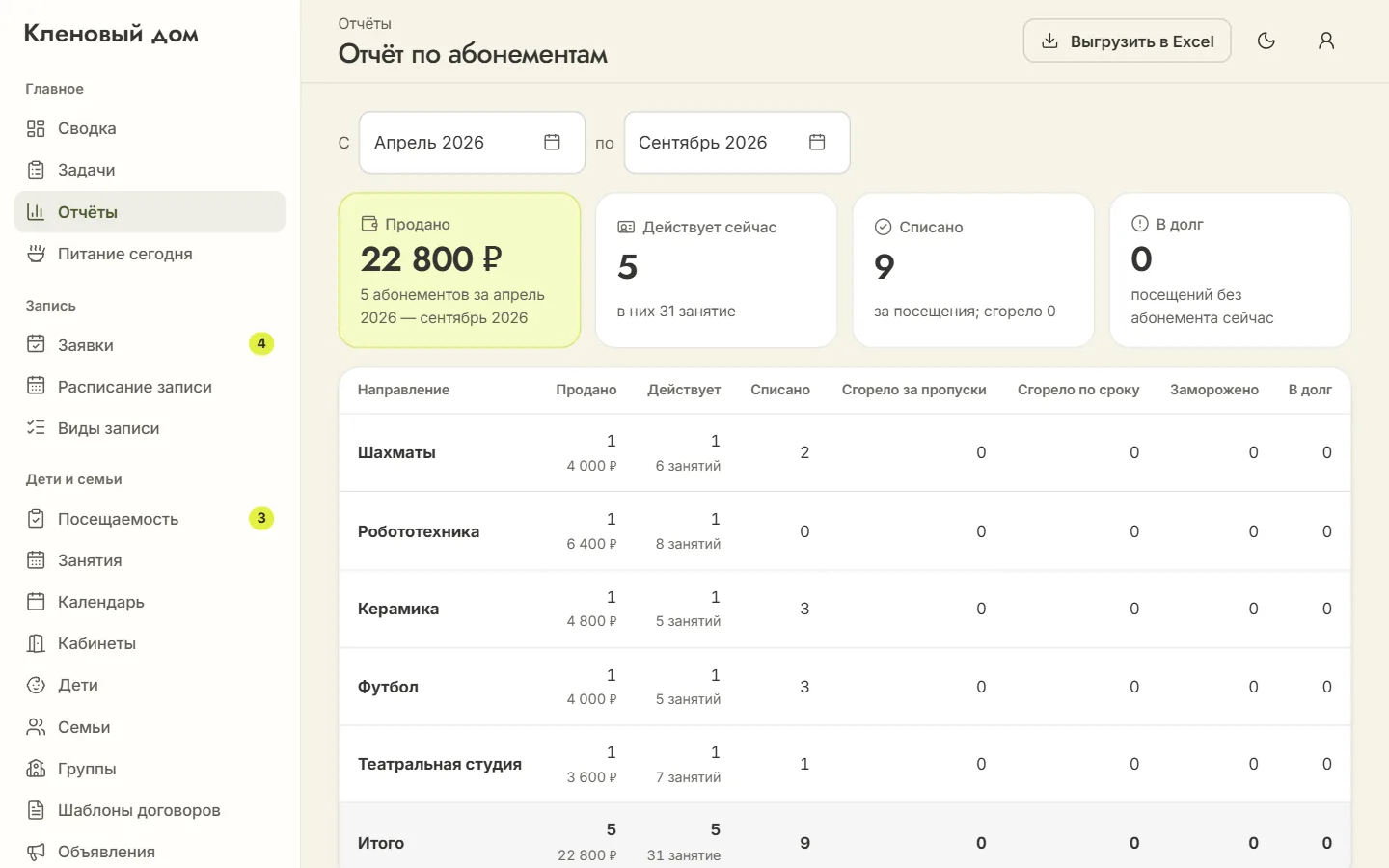The height and width of the screenshot is (868, 1389).
Task: Toggle dark mode with the moon icon
Action: point(1266,41)
